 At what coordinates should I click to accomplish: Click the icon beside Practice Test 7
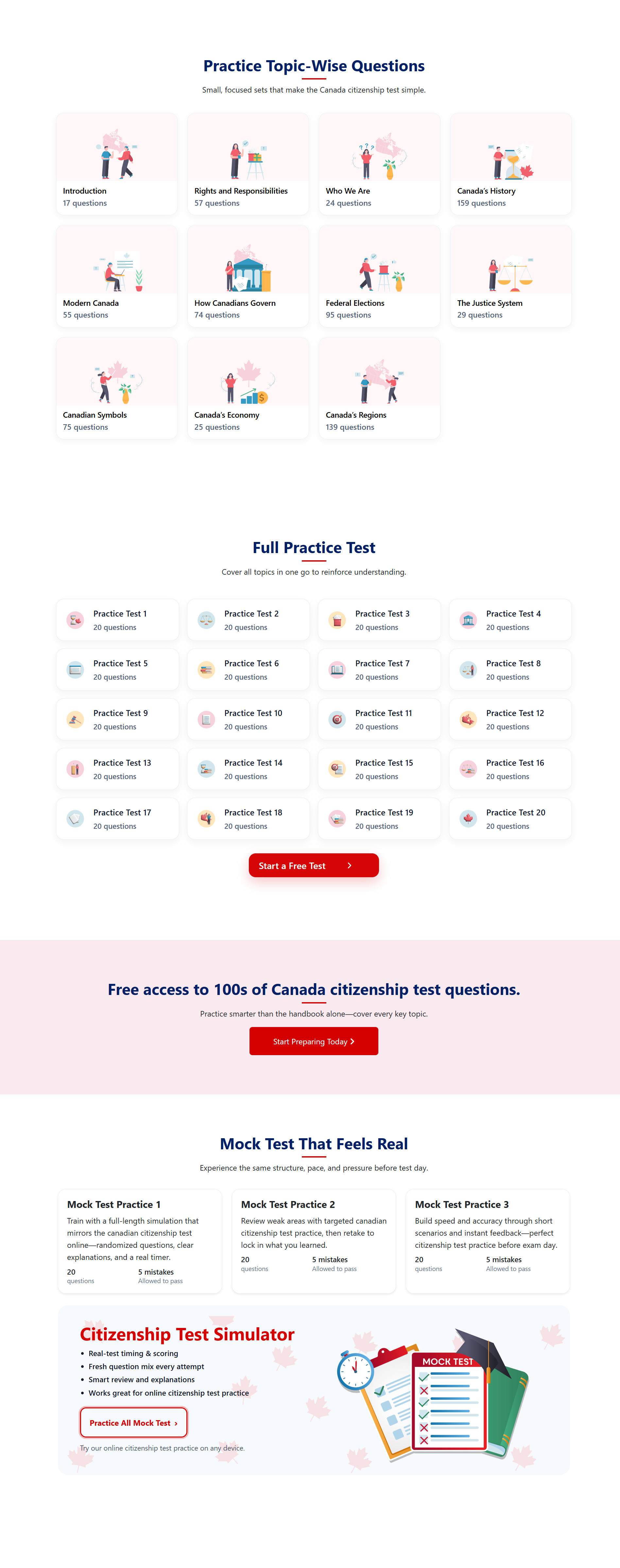(337, 670)
